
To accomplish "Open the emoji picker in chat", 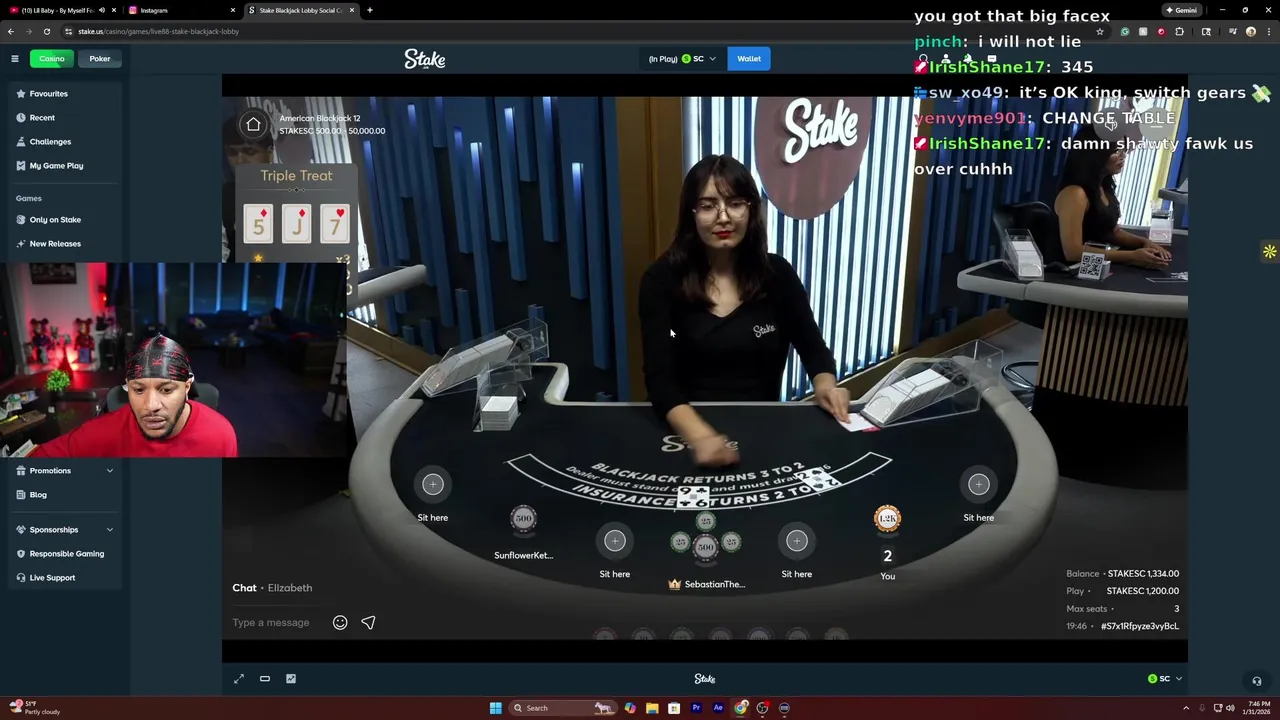I will (x=340, y=623).
